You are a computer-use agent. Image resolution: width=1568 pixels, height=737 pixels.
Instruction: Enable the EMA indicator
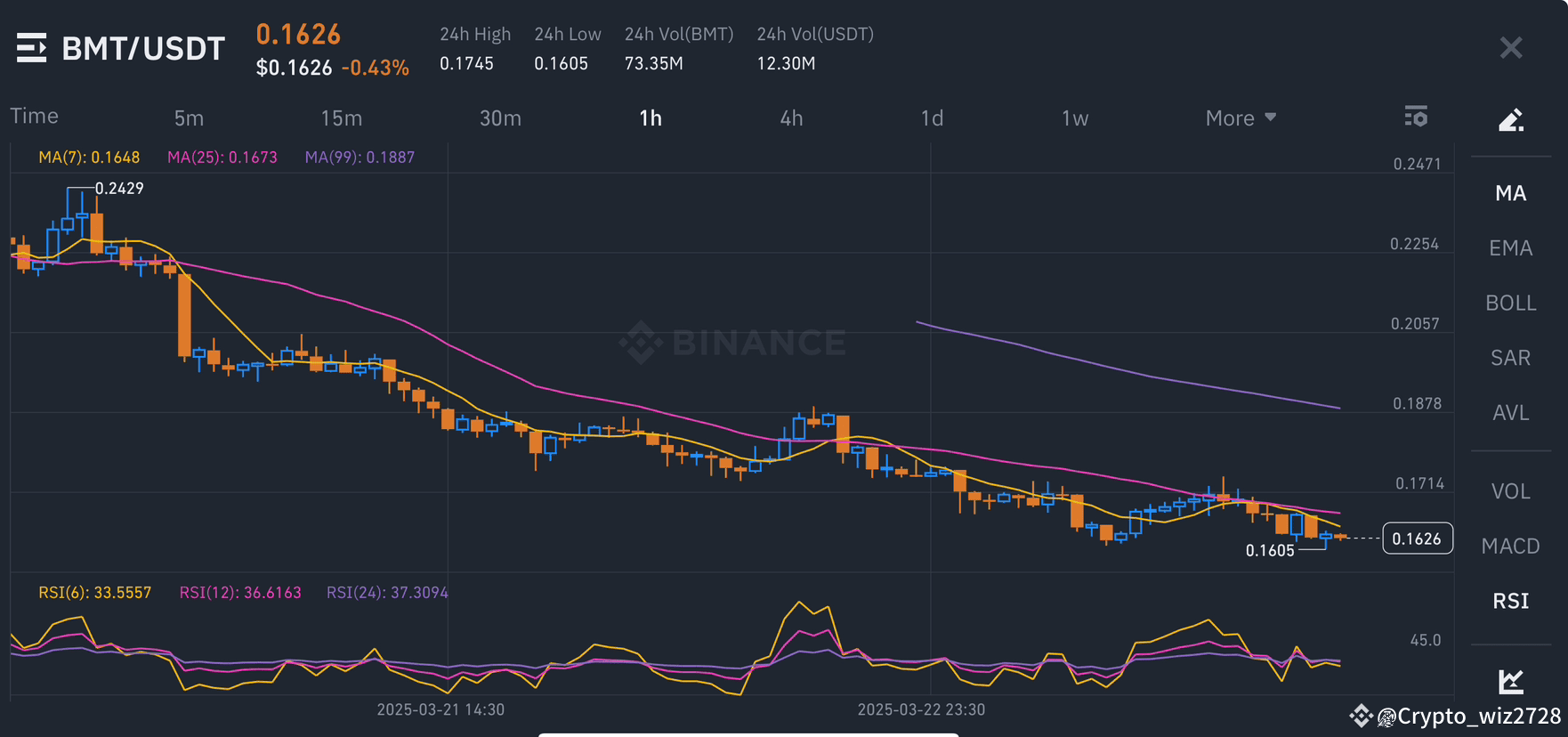1511,248
